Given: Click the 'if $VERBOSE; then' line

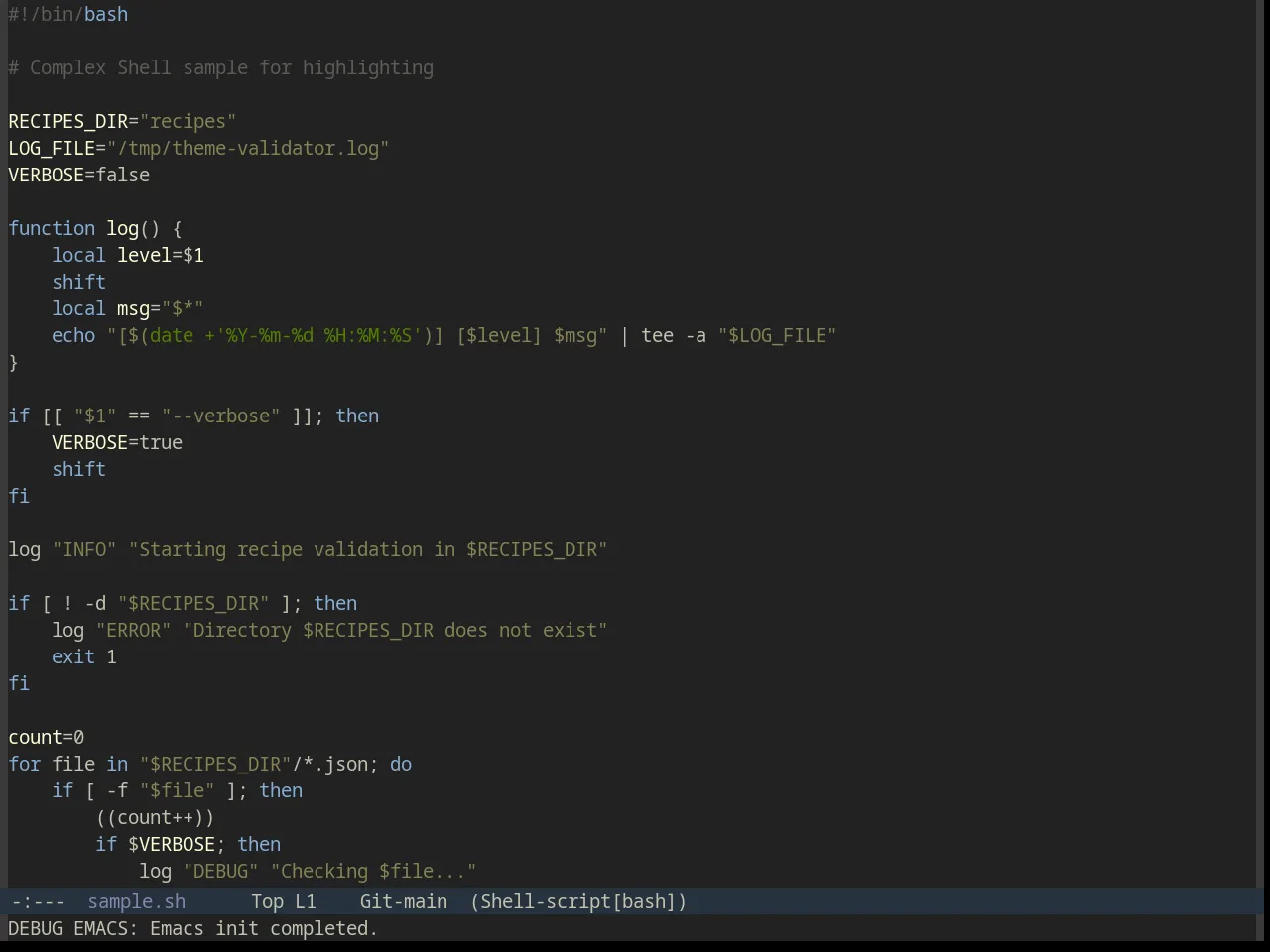Looking at the screenshot, I should [189, 844].
